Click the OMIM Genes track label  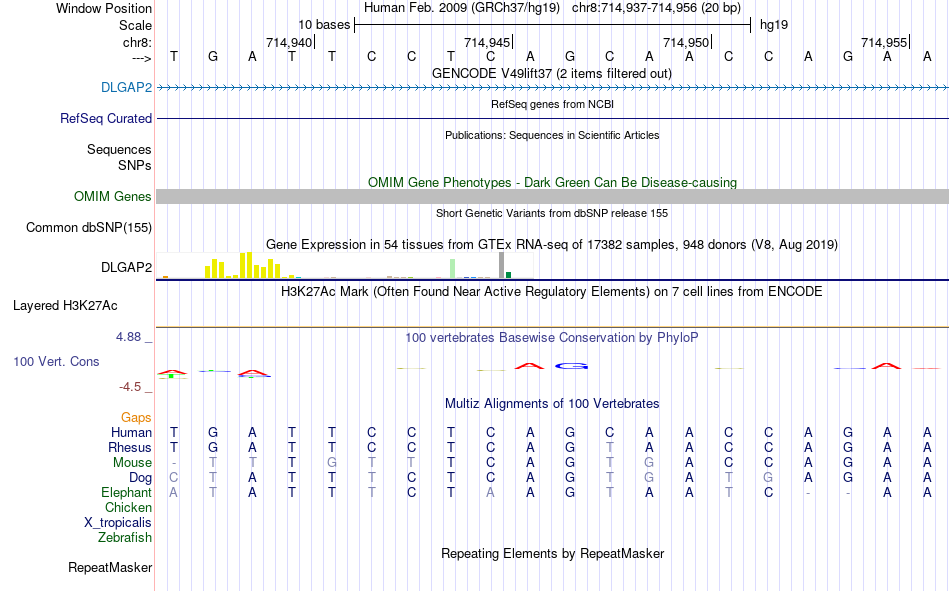pos(113,196)
